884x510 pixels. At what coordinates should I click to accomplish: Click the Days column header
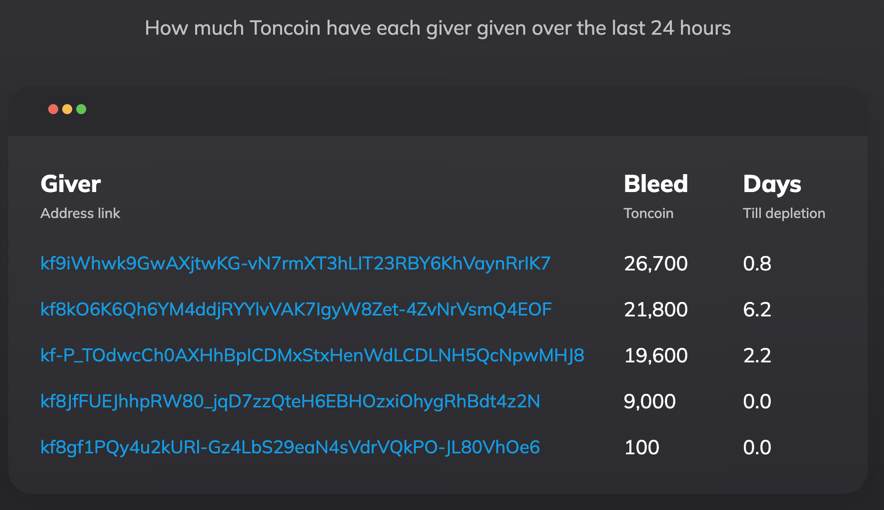[772, 184]
